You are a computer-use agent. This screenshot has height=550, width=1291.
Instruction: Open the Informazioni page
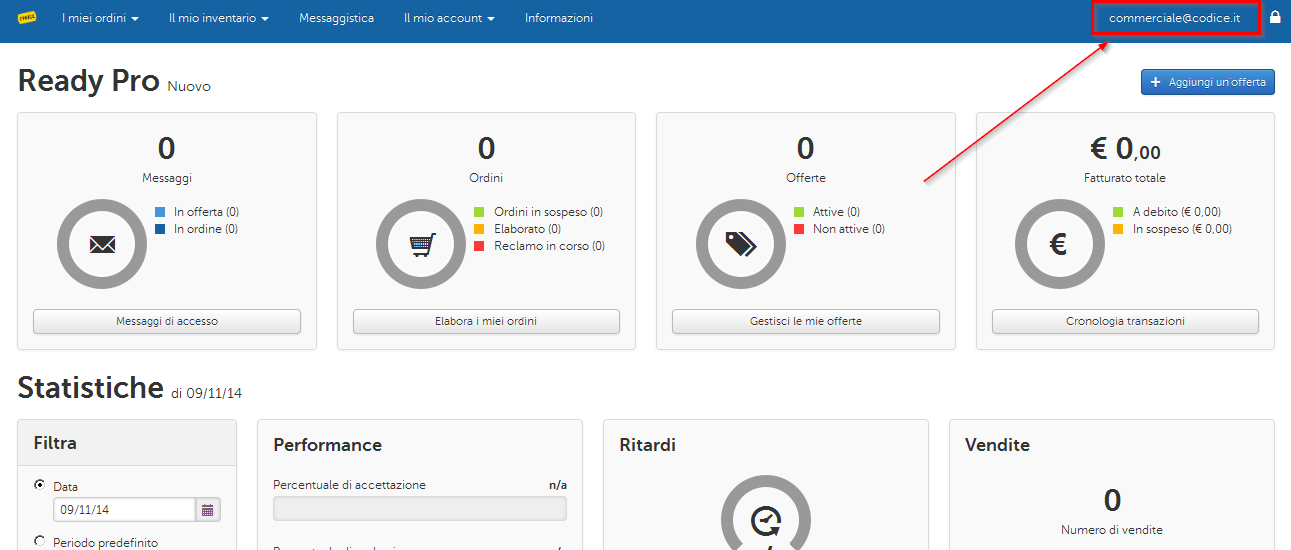point(559,18)
